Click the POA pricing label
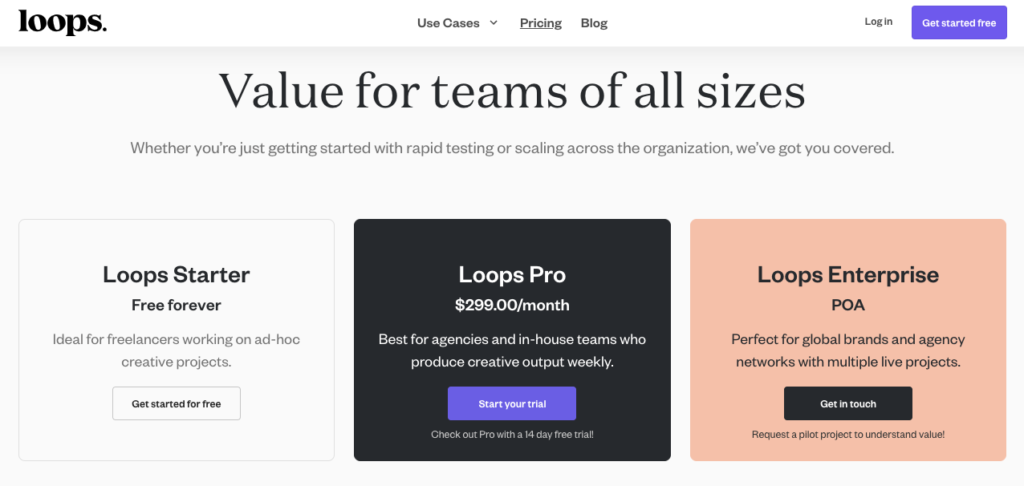 (x=848, y=305)
